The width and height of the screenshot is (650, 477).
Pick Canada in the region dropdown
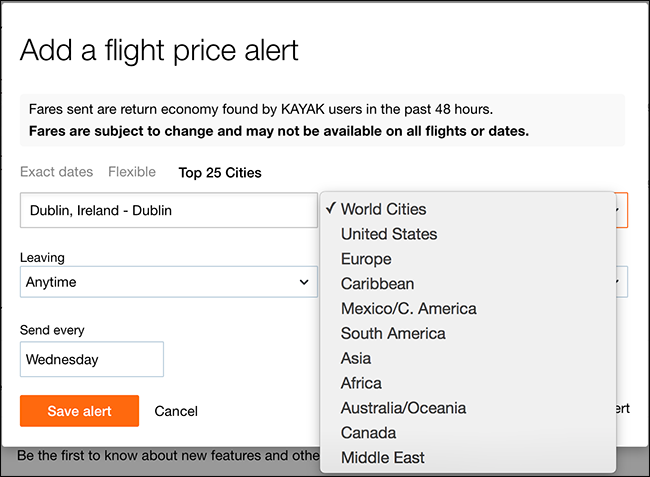368,433
